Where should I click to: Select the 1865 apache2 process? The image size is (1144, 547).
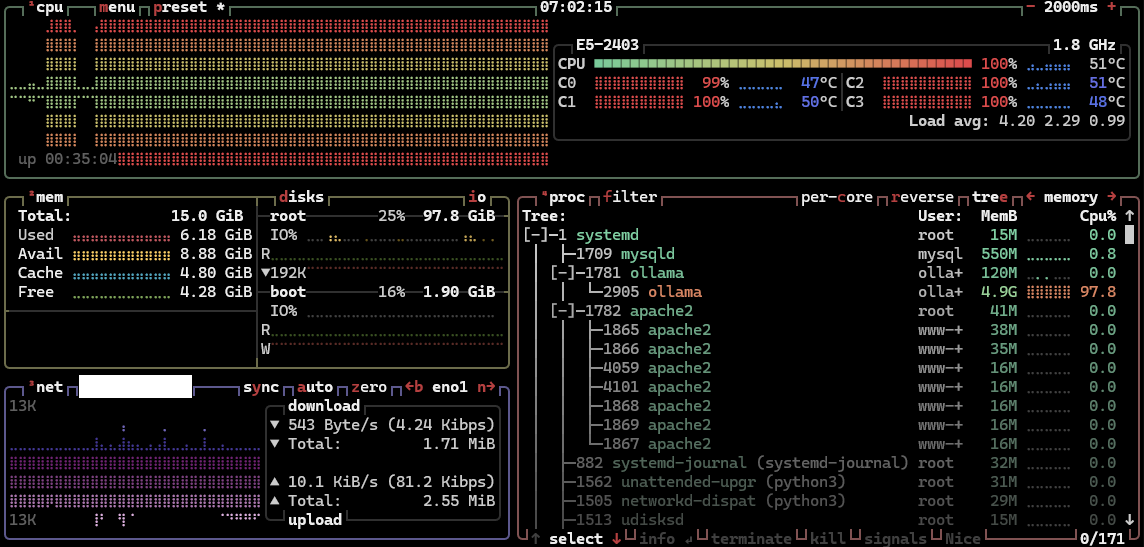pyautogui.click(x=820, y=330)
